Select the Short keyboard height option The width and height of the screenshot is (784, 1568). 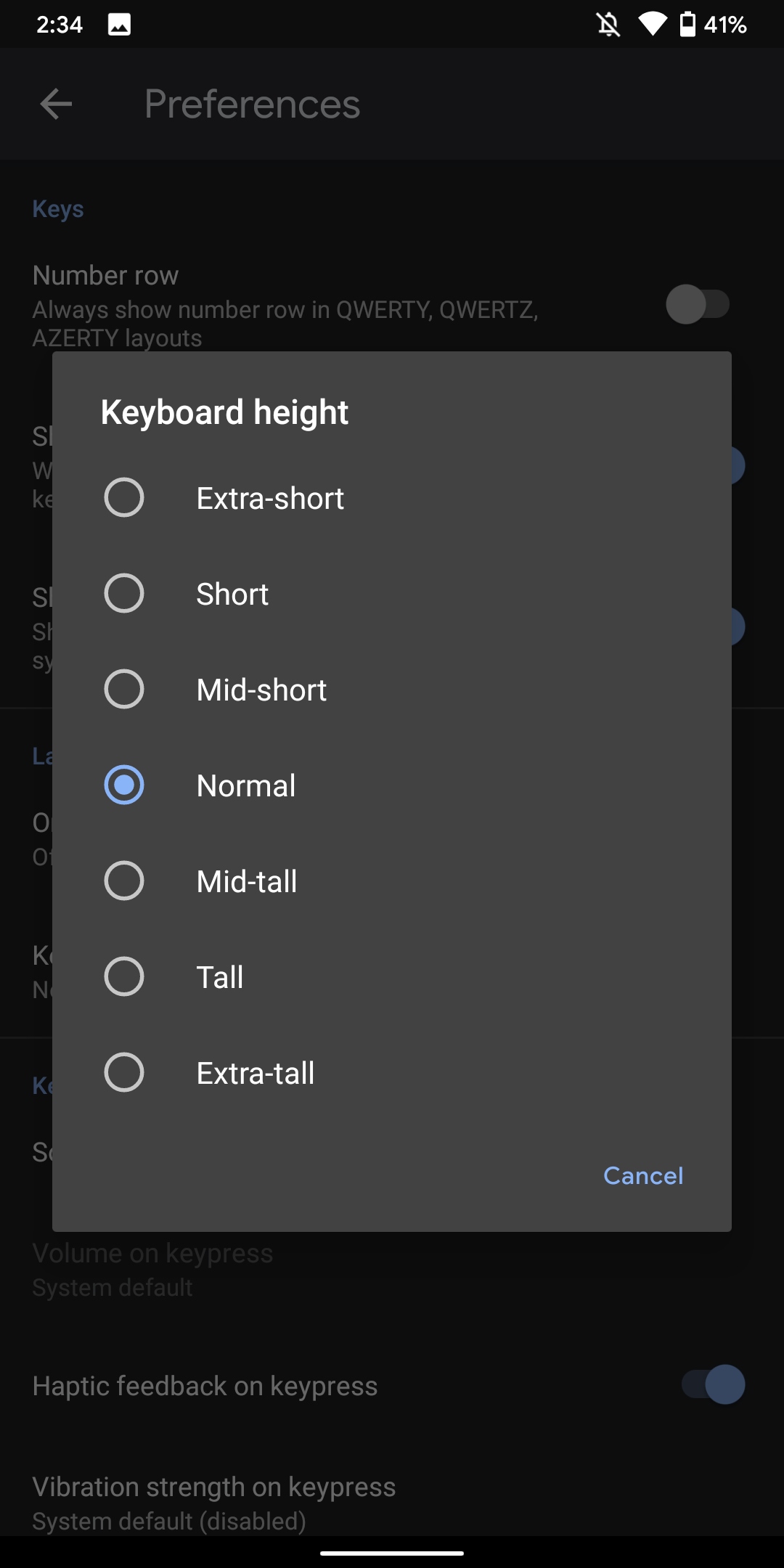point(392,594)
